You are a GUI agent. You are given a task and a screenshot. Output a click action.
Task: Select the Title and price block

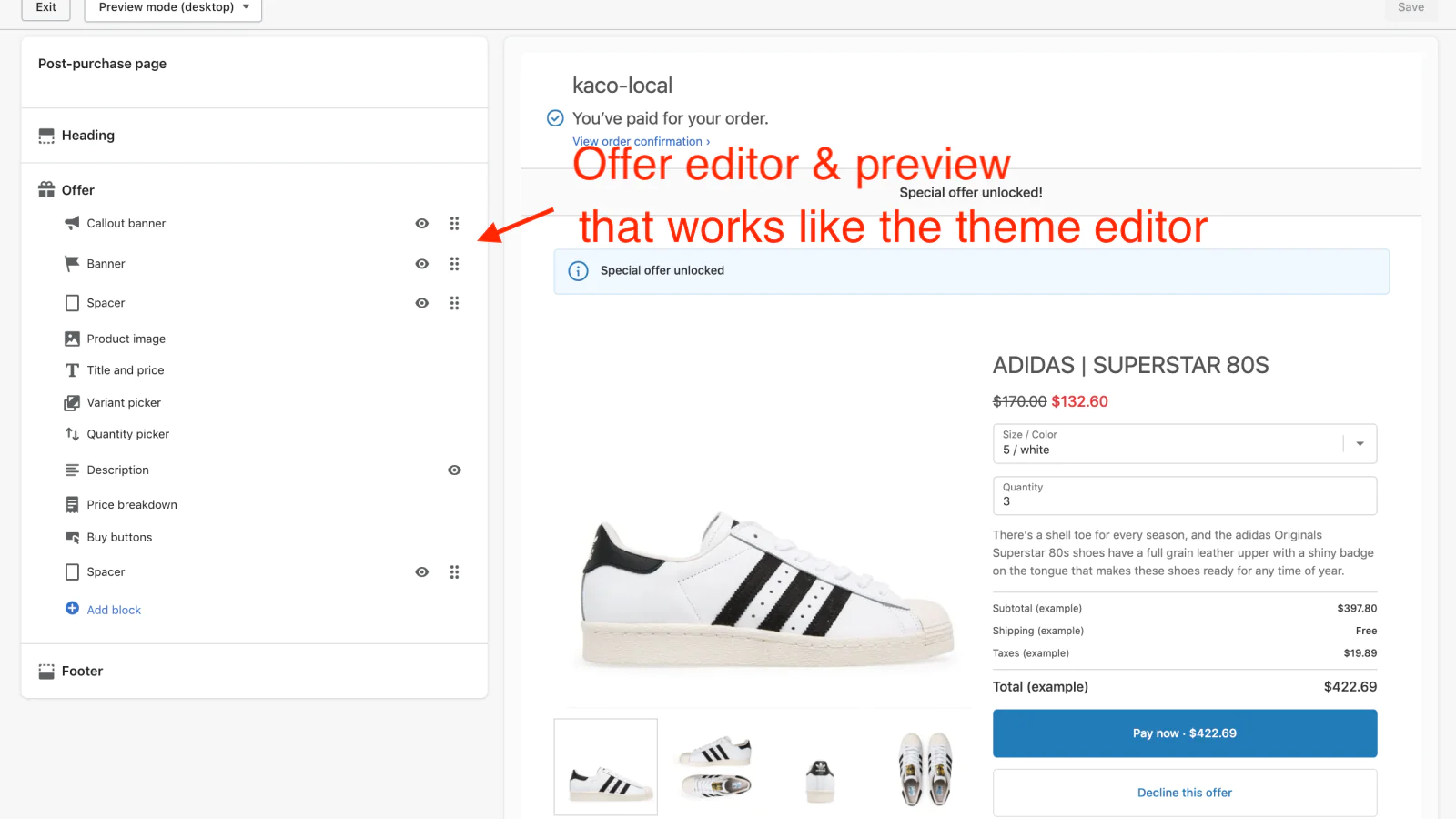click(x=126, y=370)
